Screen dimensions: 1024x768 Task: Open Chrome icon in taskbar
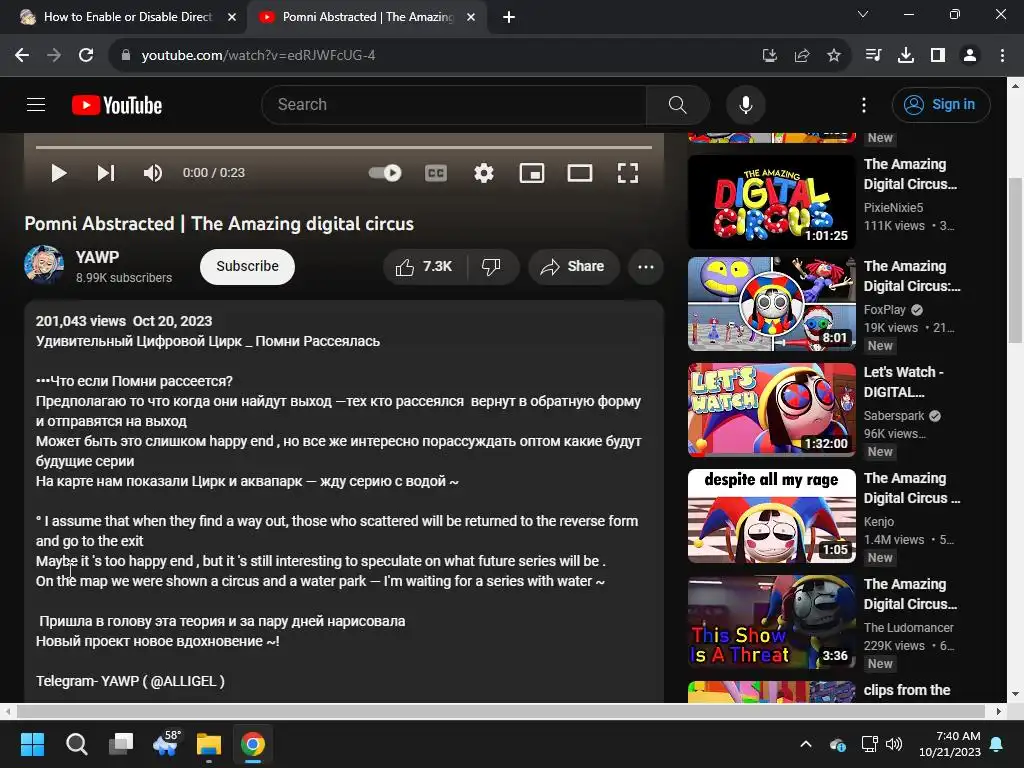point(253,744)
